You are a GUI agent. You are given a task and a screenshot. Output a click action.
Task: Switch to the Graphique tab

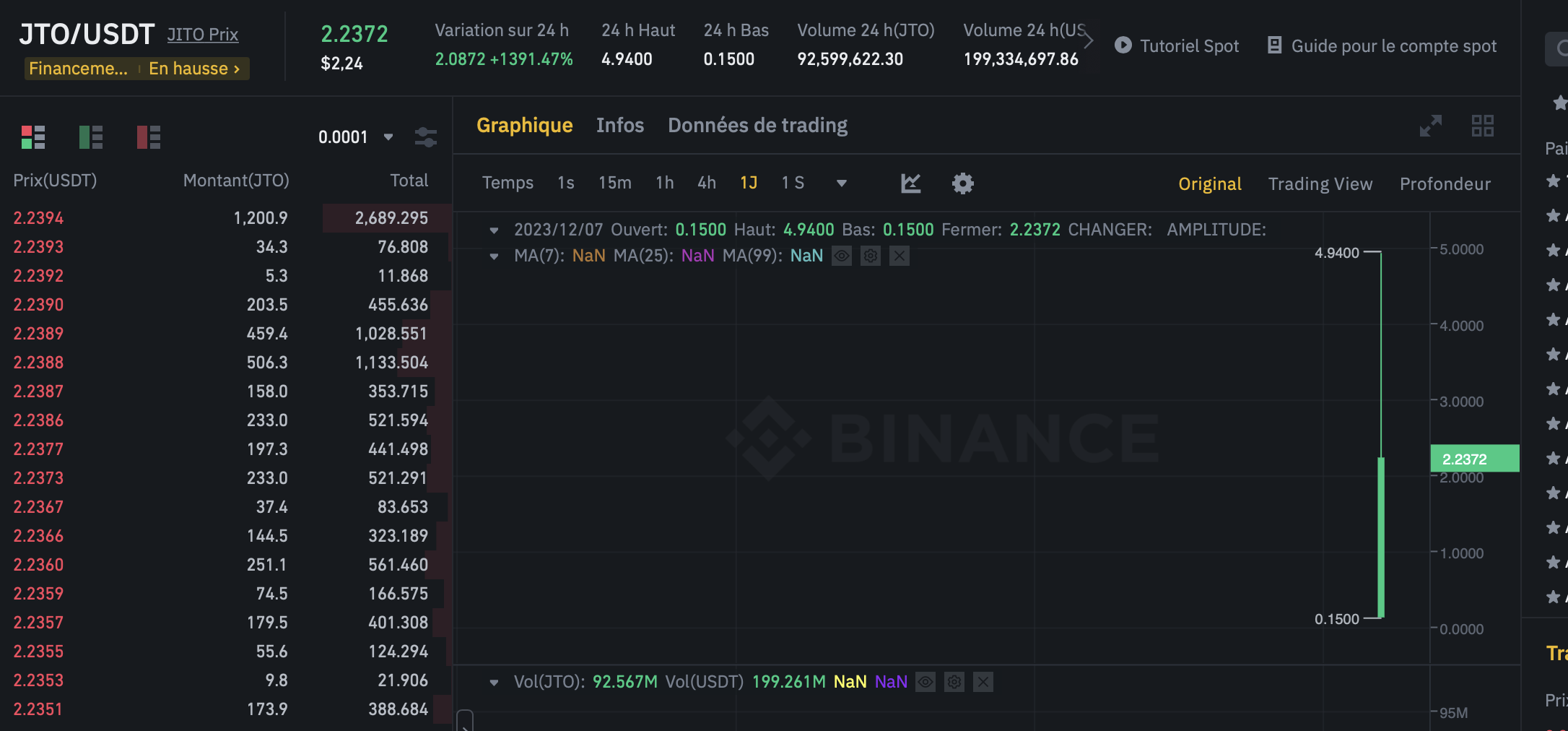pyautogui.click(x=525, y=126)
